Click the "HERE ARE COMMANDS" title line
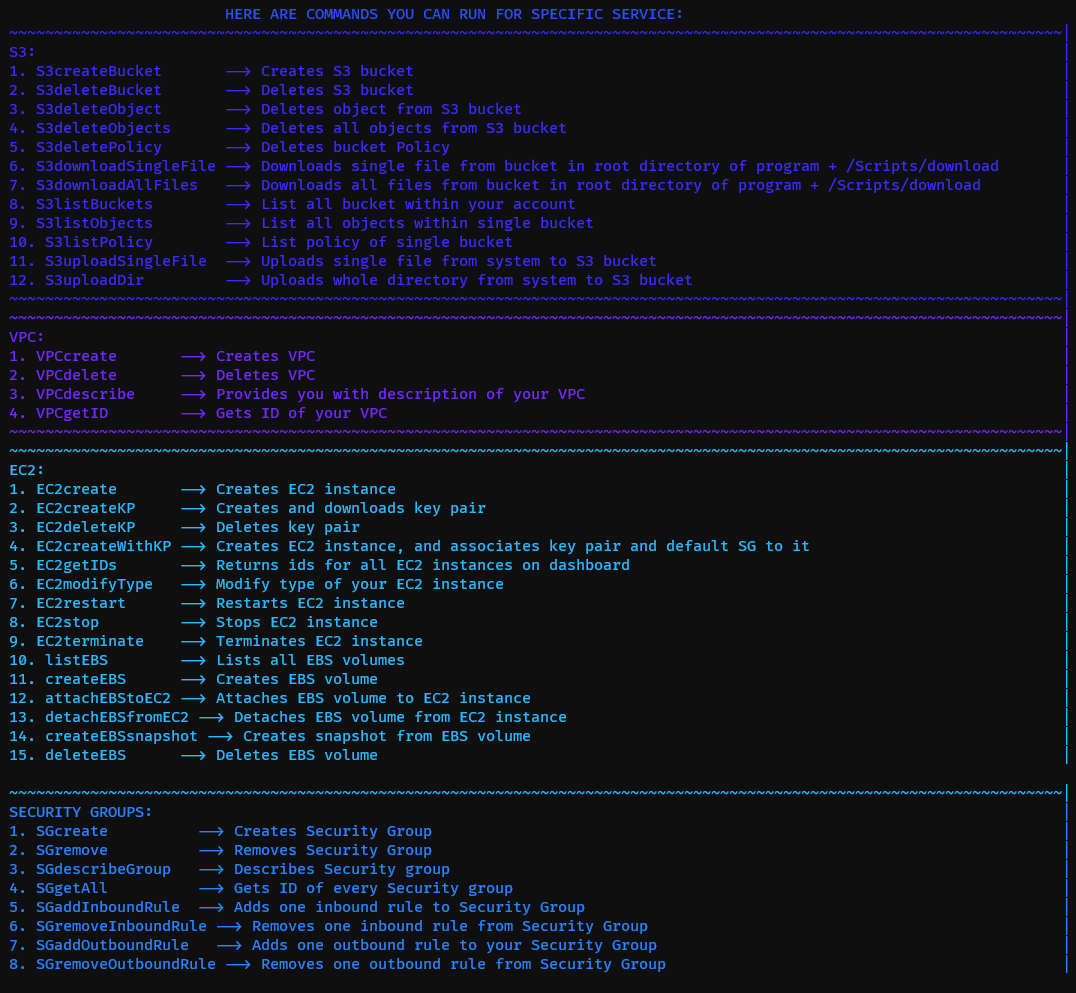1076x993 pixels. pyautogui.click(x=454, y=14)
